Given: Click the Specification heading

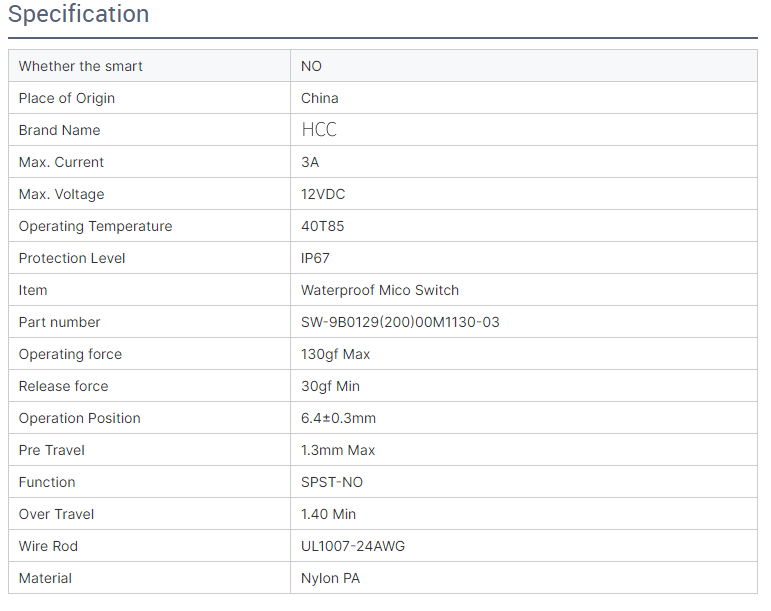Looking at the screenshot, I should coord(78,15).
